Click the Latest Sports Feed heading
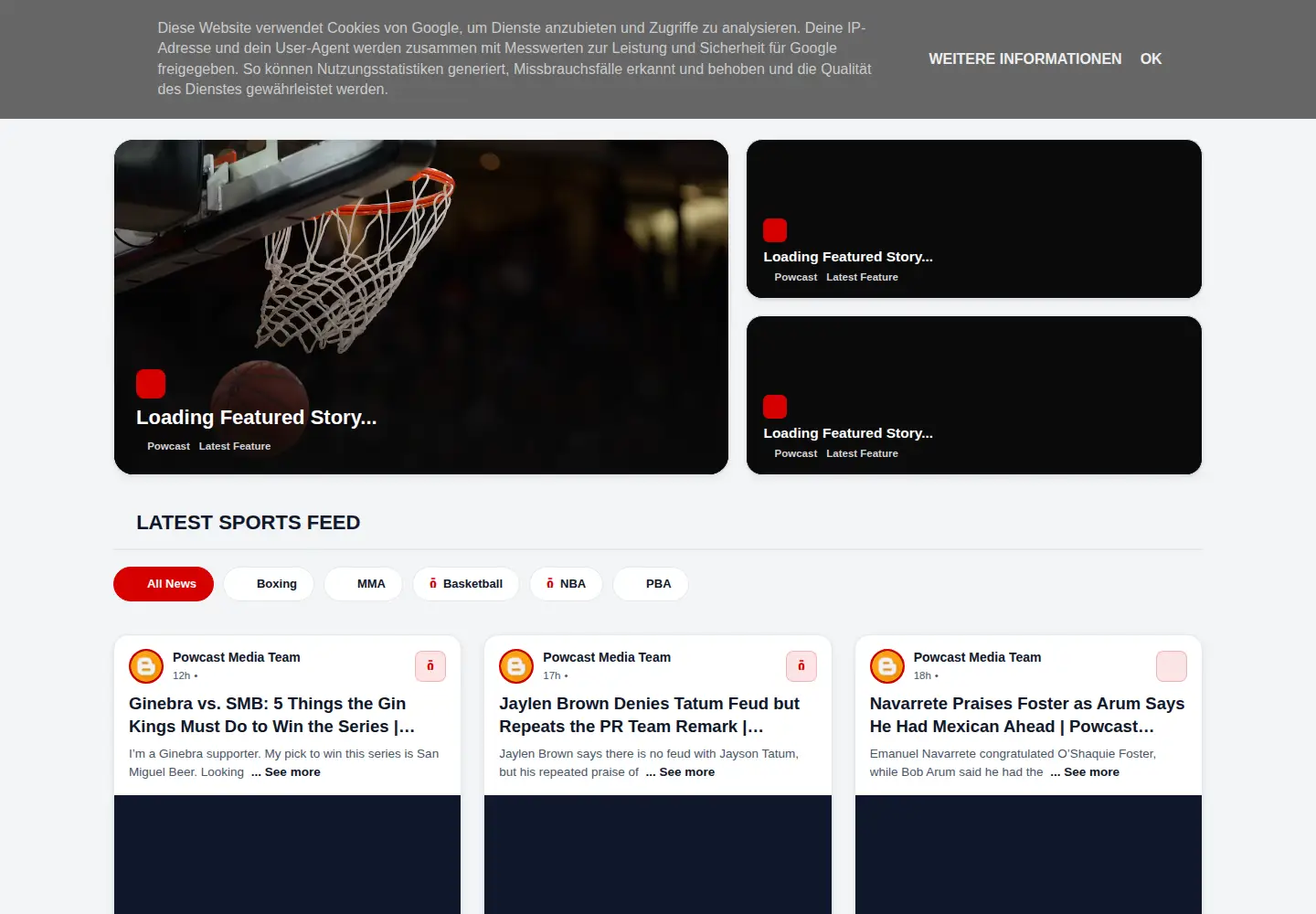 (x=249, y=523)
